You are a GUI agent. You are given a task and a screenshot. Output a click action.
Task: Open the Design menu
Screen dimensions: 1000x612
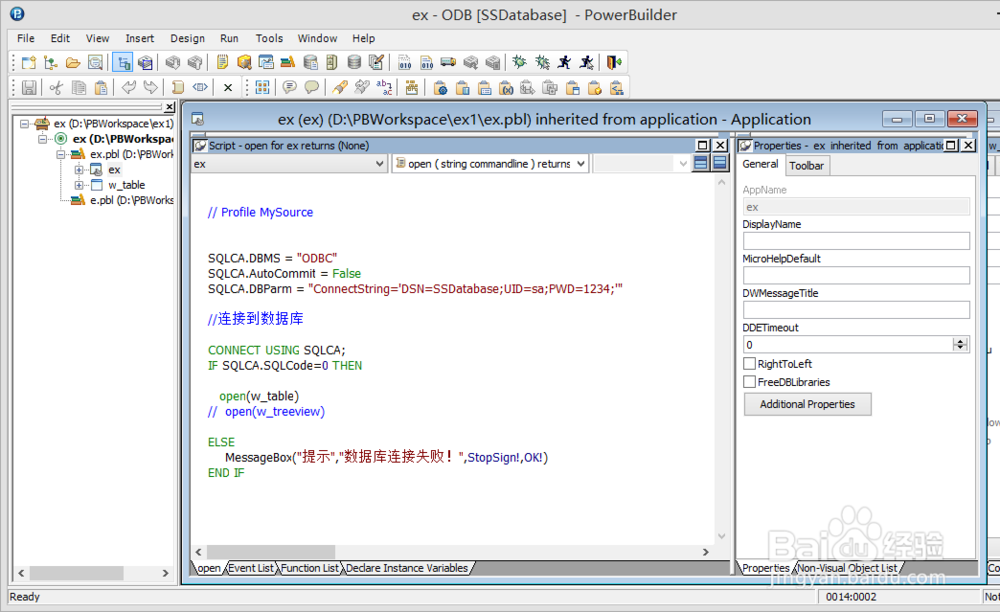coord(188,38)
